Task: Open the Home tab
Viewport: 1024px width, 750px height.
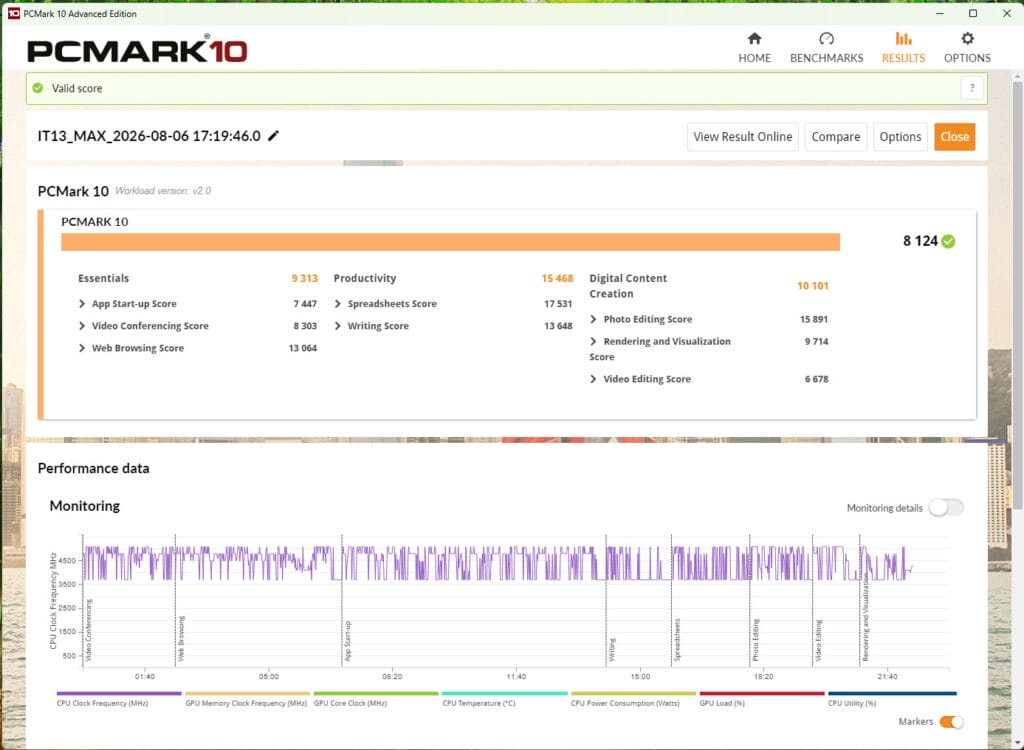Action: tap(754, 48)
